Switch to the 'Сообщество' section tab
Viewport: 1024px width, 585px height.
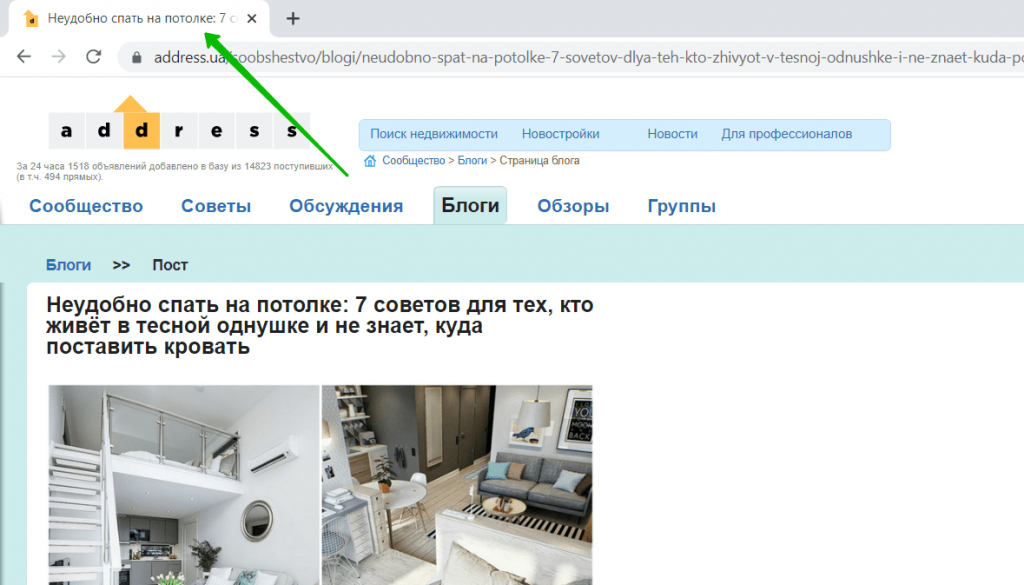pos(86,206)
